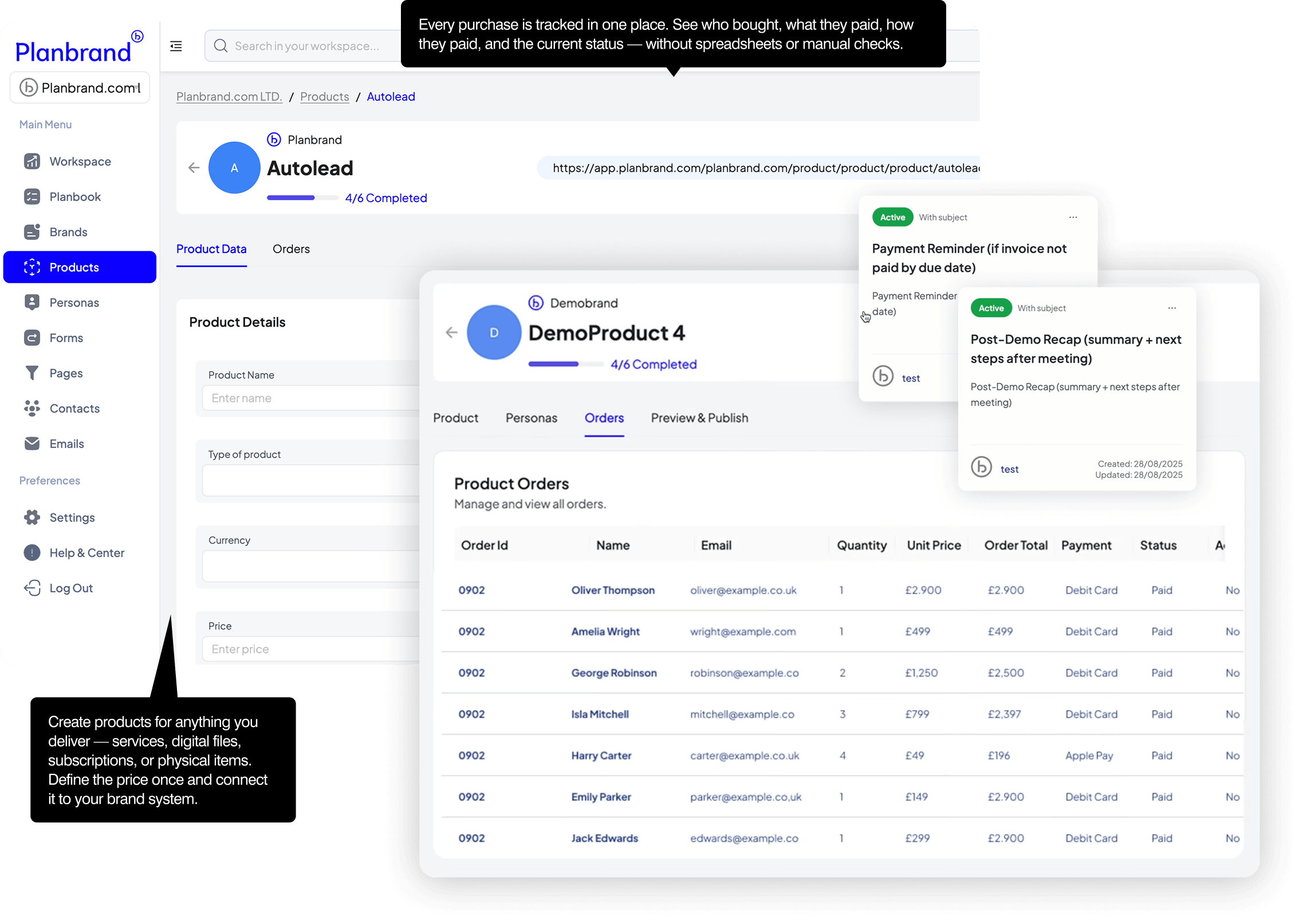1303x924 pixels.
Task: Click the Products breadcrumb link
Action: [324, 97]
